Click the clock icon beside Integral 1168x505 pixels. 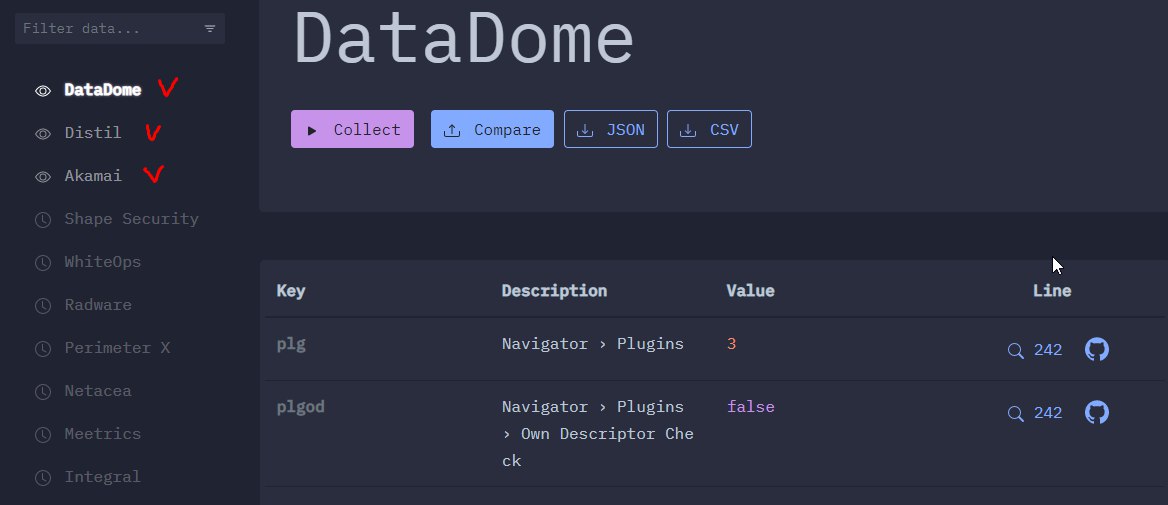click(x=43, y=477)
